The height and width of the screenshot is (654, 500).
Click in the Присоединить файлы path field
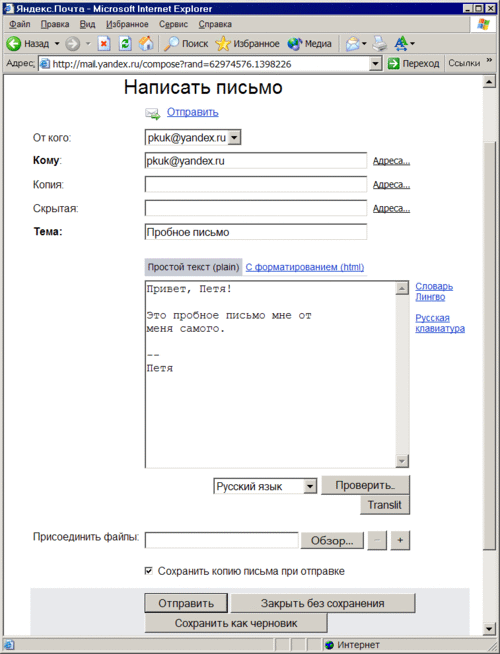tap(221, 540)
